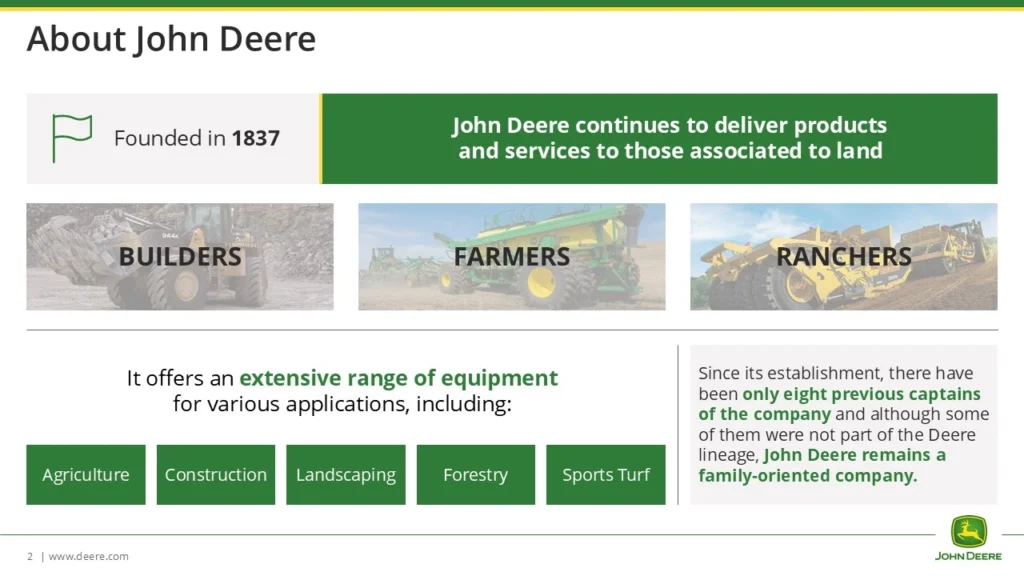Image resolution: width=1024 pixels, height=576 pixels.
Task: Click the BUILDERS wheel loader image
Action: click(x=180, y=257)
